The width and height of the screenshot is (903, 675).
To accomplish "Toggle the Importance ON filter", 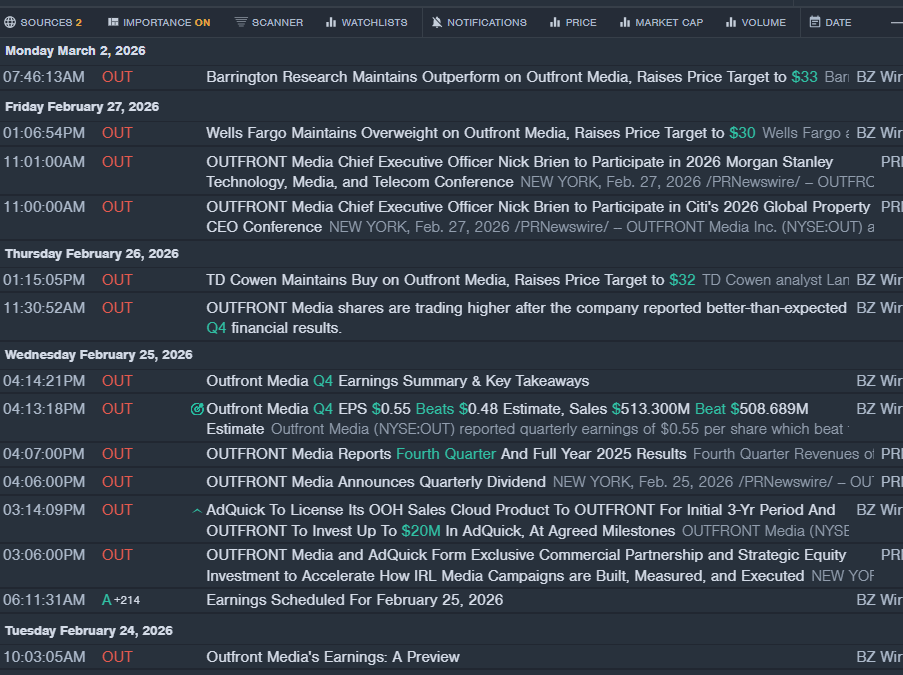I will coord(159,22).
